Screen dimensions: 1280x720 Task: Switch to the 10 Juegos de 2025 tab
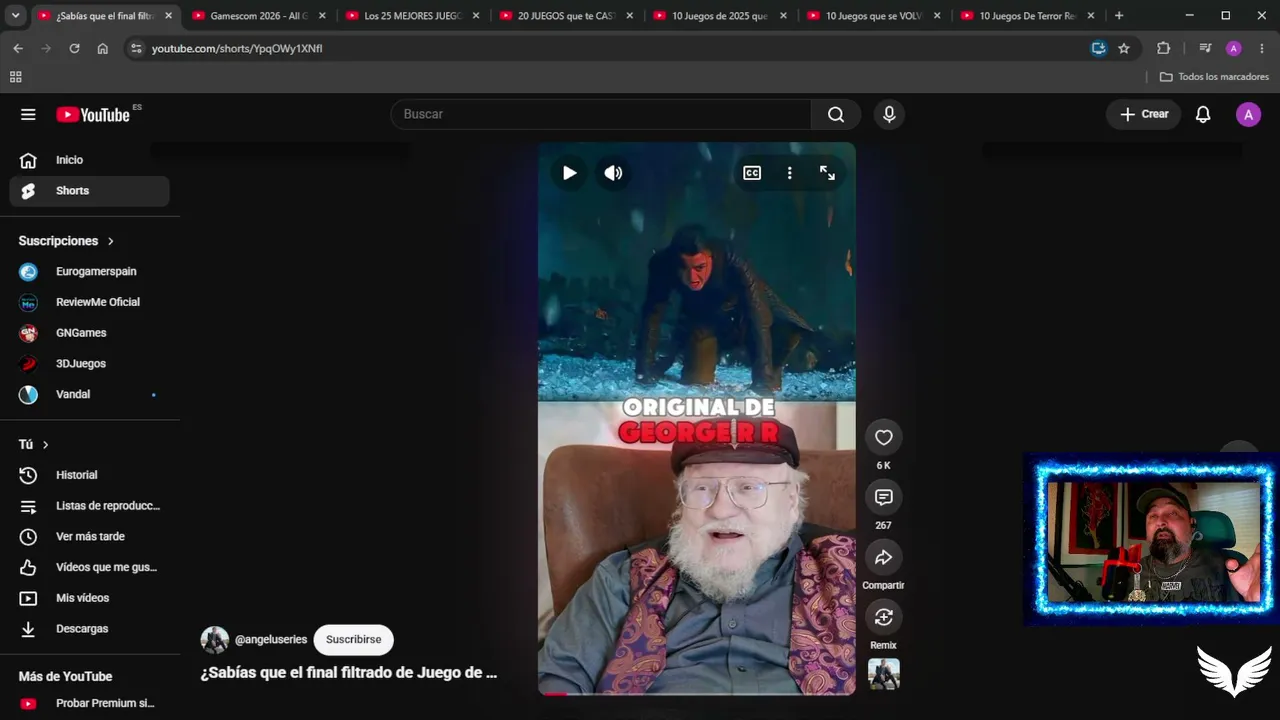click(x=719, y=16)
